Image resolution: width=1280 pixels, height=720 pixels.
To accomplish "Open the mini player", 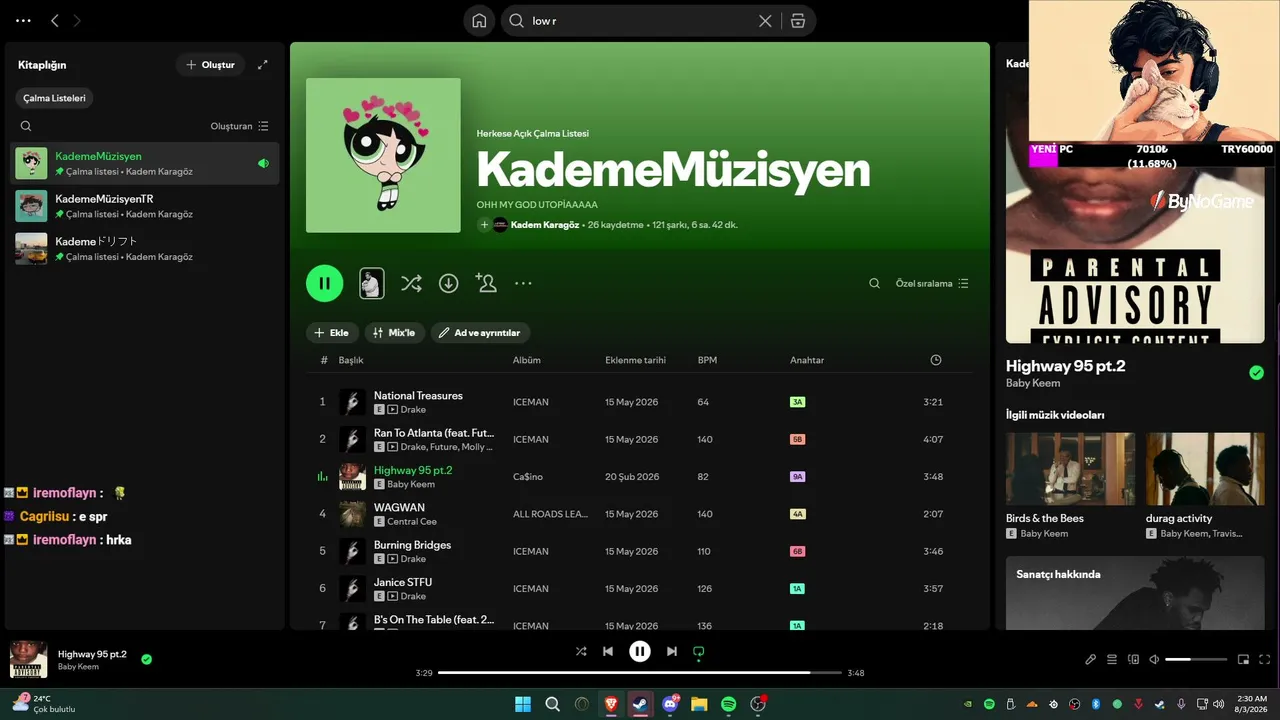I will 1244,660.
